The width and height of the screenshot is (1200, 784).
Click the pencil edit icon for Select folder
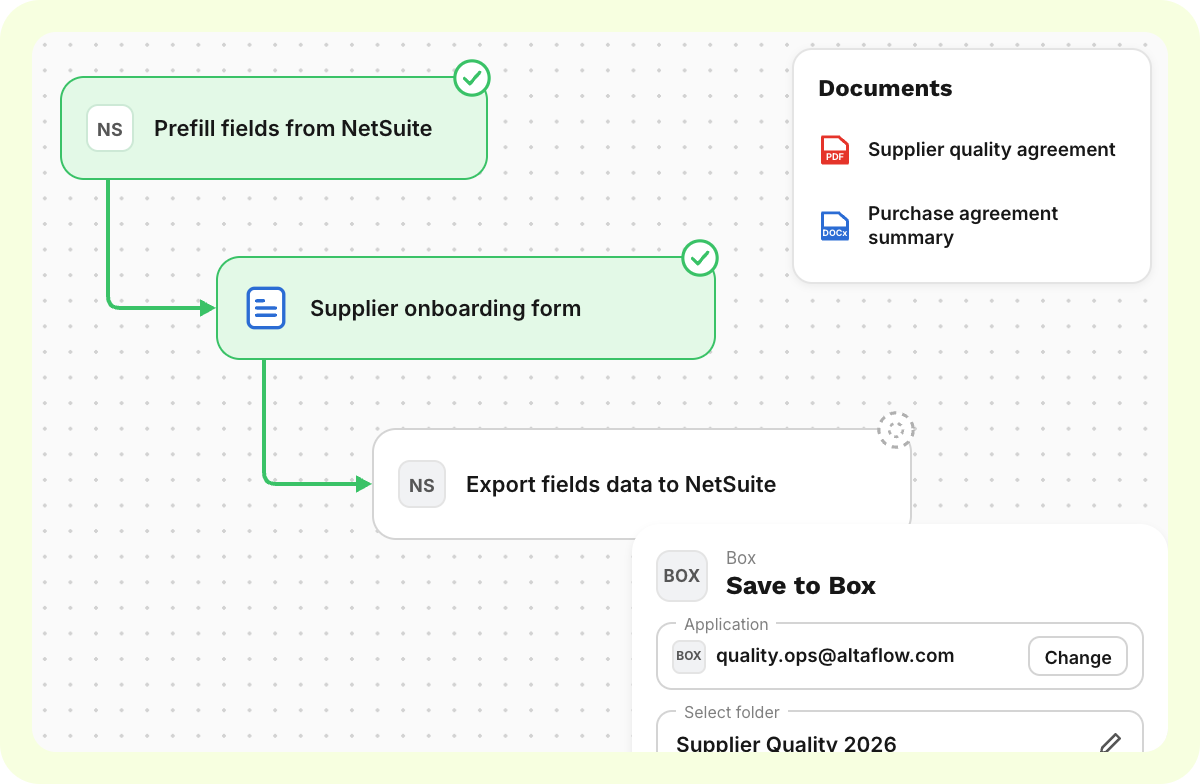click(x=1110, y=743)
